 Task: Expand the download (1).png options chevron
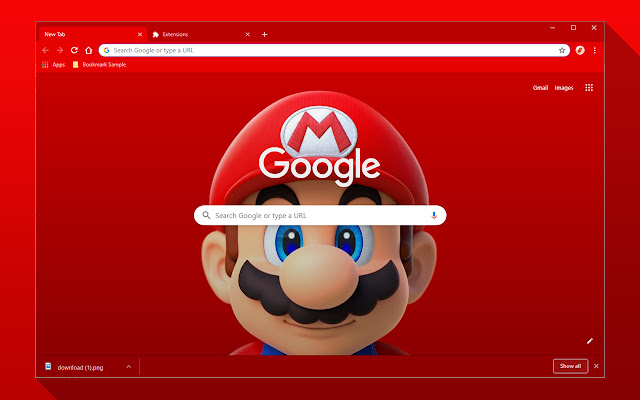point(129,367)
